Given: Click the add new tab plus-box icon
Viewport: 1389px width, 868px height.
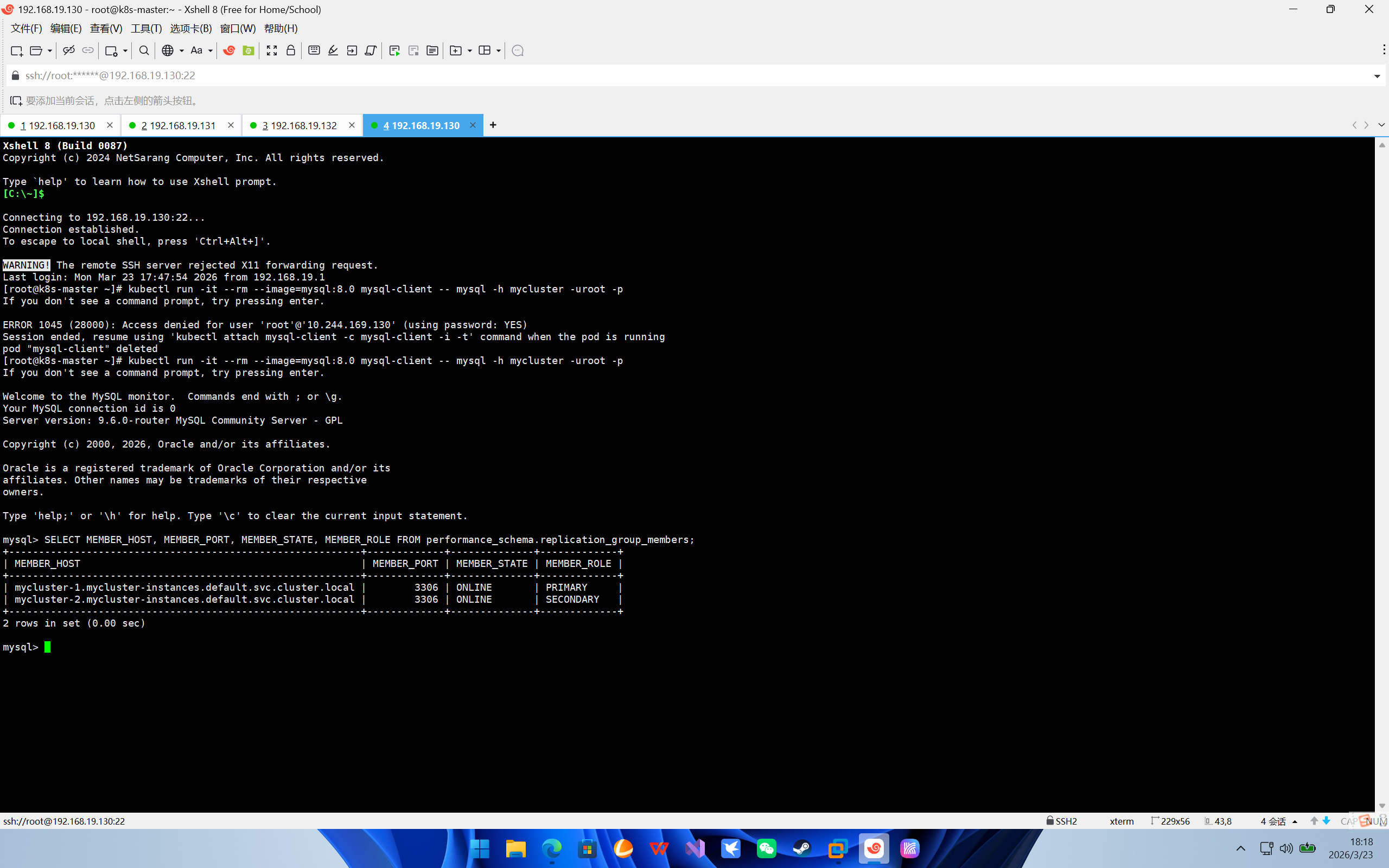Looking at the screenshot, I should coord(456,50).
